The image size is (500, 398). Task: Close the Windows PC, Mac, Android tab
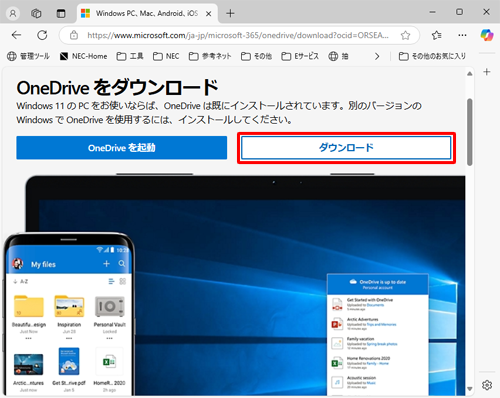[208, 14]
